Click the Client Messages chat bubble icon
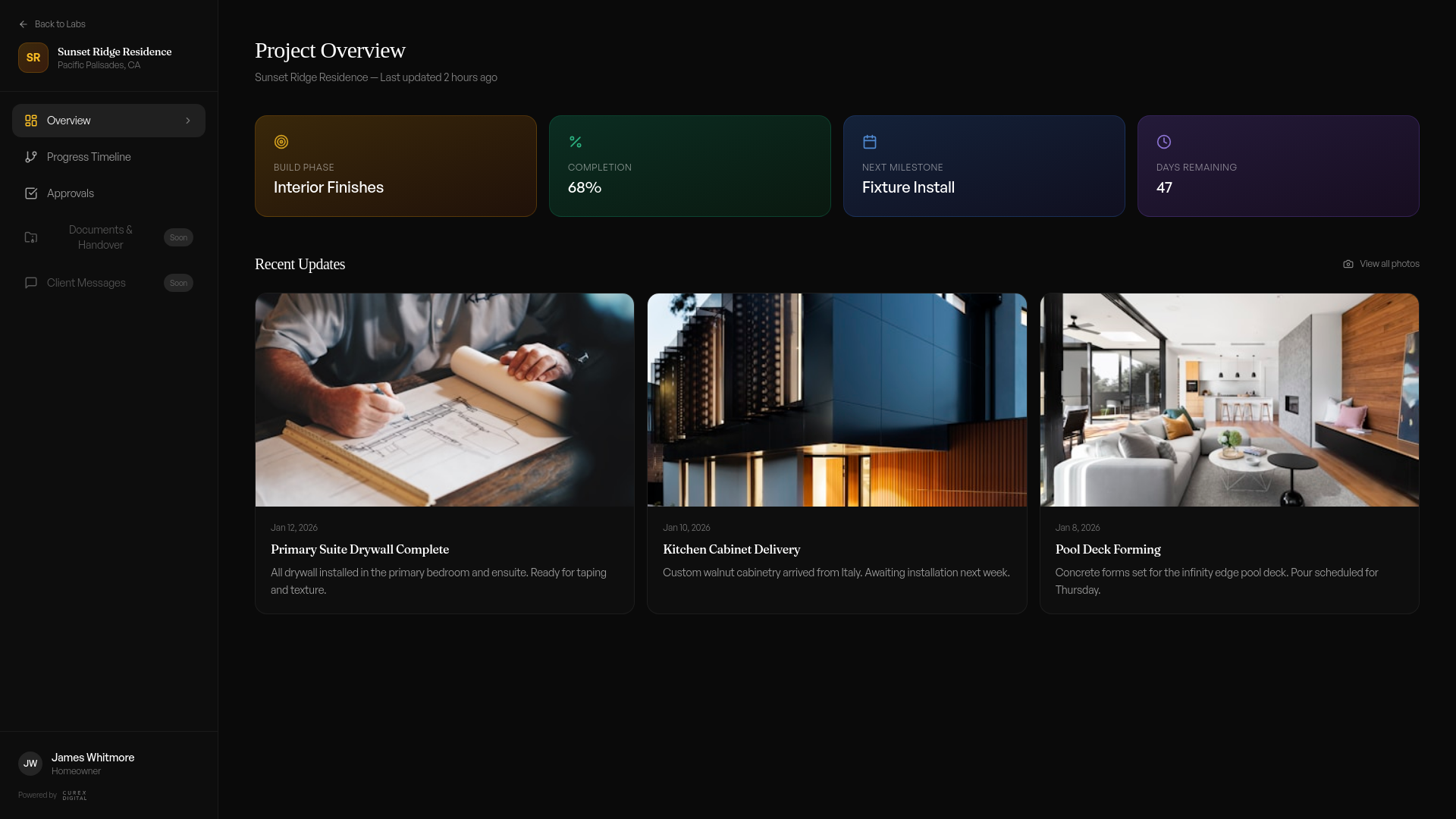The image size is (1456, 819). point(31,283)
